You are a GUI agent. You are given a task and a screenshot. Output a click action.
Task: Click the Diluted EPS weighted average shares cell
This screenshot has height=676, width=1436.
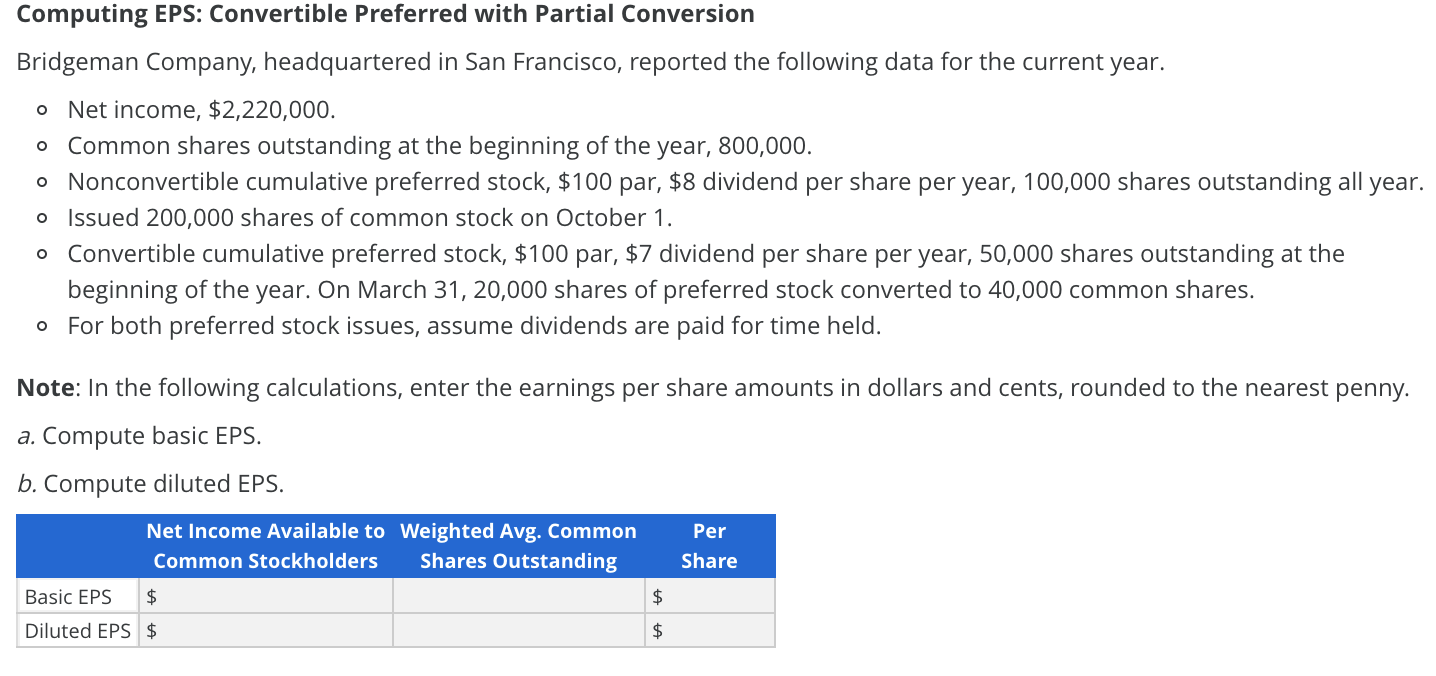(x=517, y=631)
